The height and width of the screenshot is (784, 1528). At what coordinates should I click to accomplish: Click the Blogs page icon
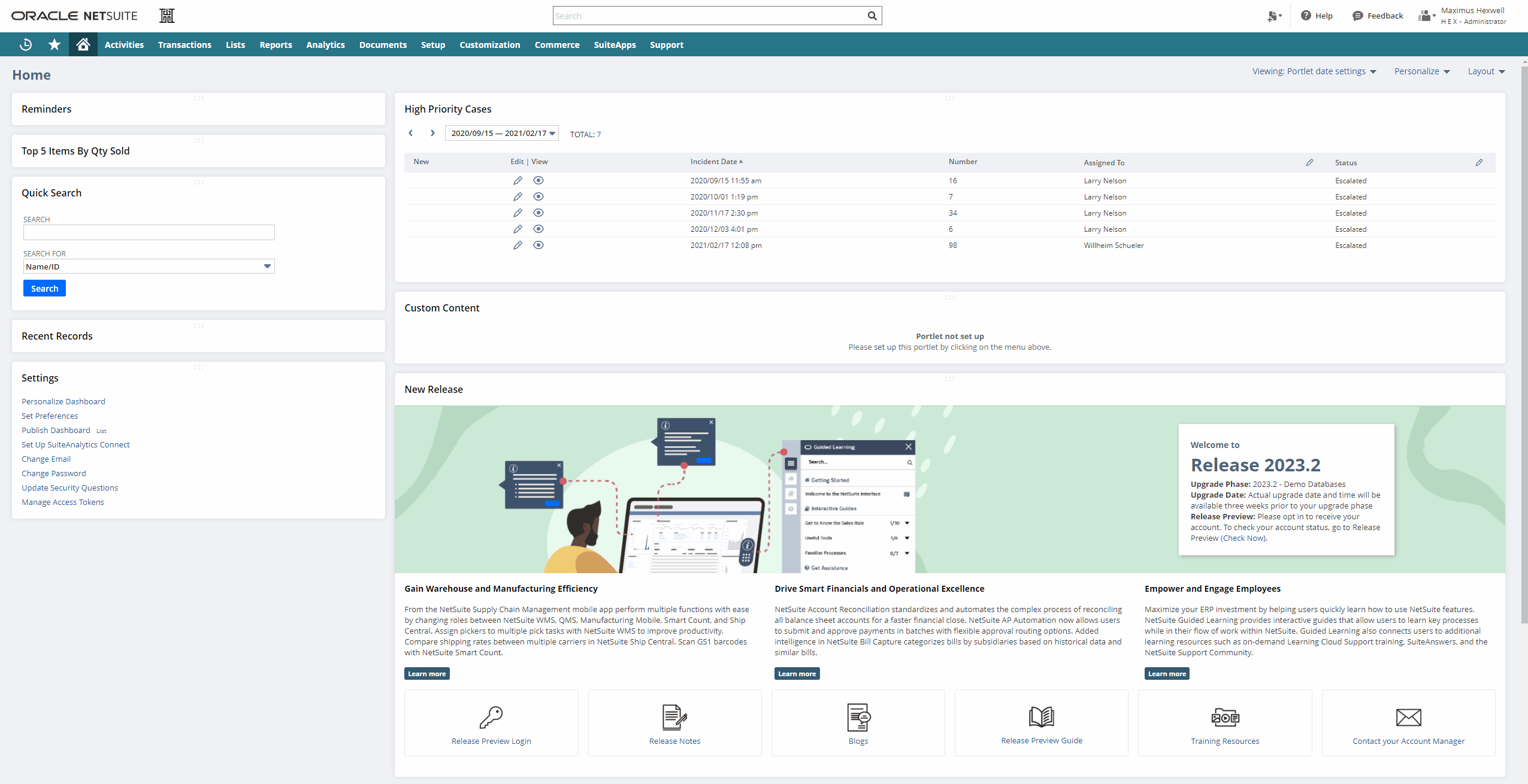(x=858, y=717)
